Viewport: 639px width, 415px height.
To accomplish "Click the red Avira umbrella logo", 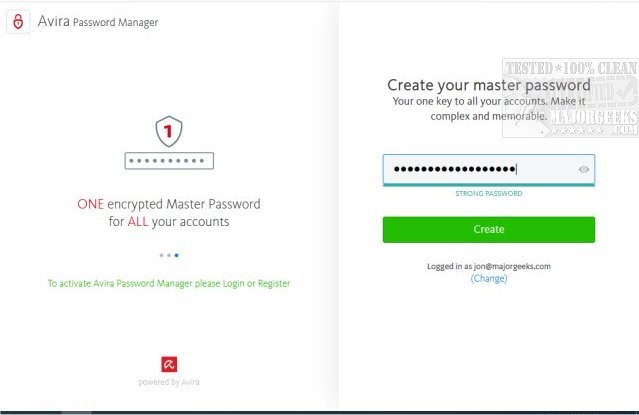I will pyautogui.click(x=168, y=364).
